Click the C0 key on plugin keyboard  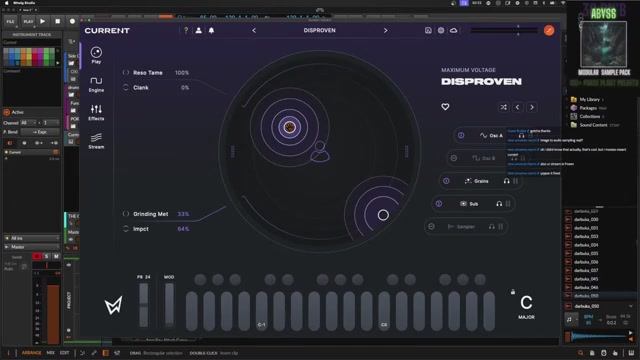point(384,311)
